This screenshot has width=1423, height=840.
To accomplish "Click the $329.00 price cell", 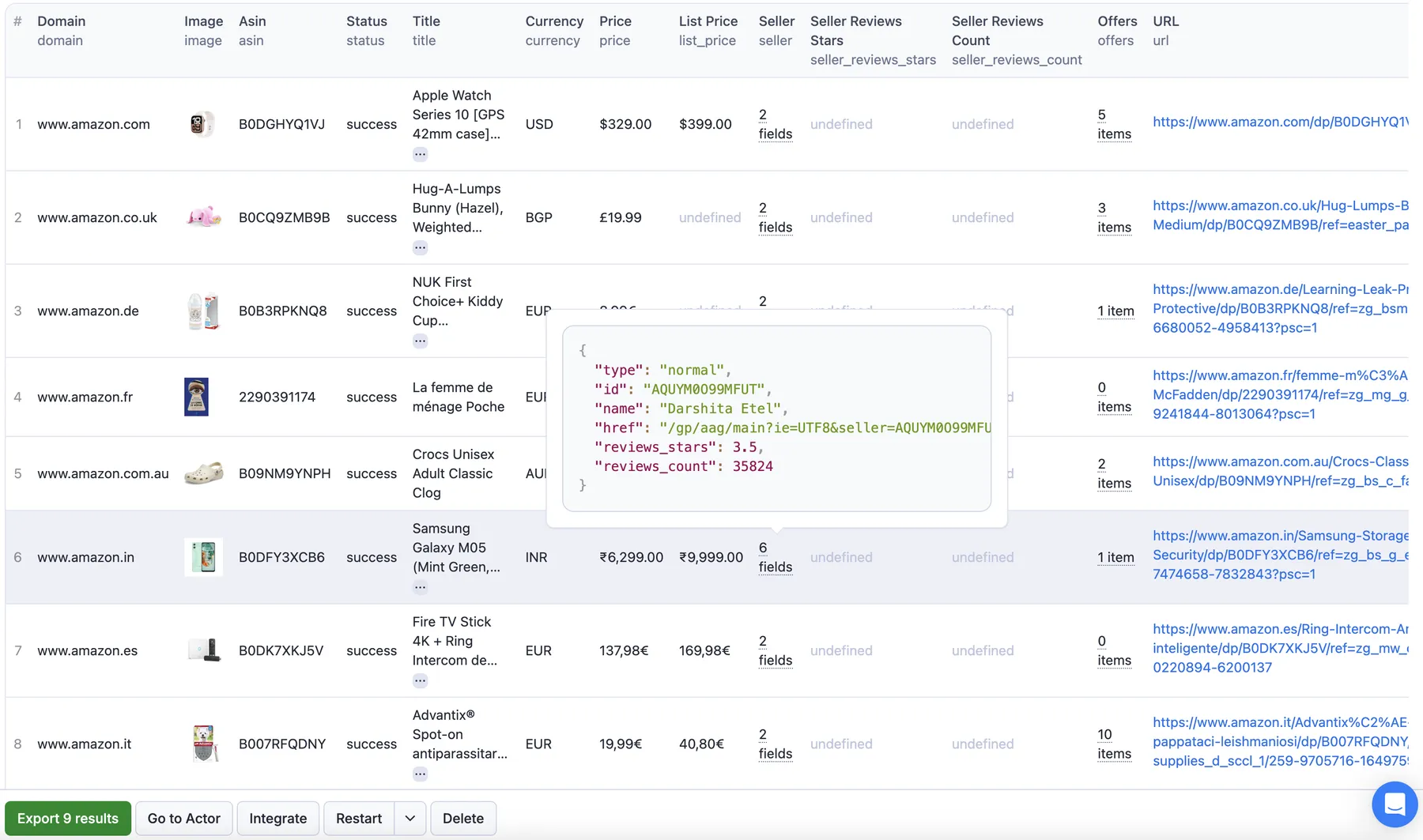I will pos(625,124).
